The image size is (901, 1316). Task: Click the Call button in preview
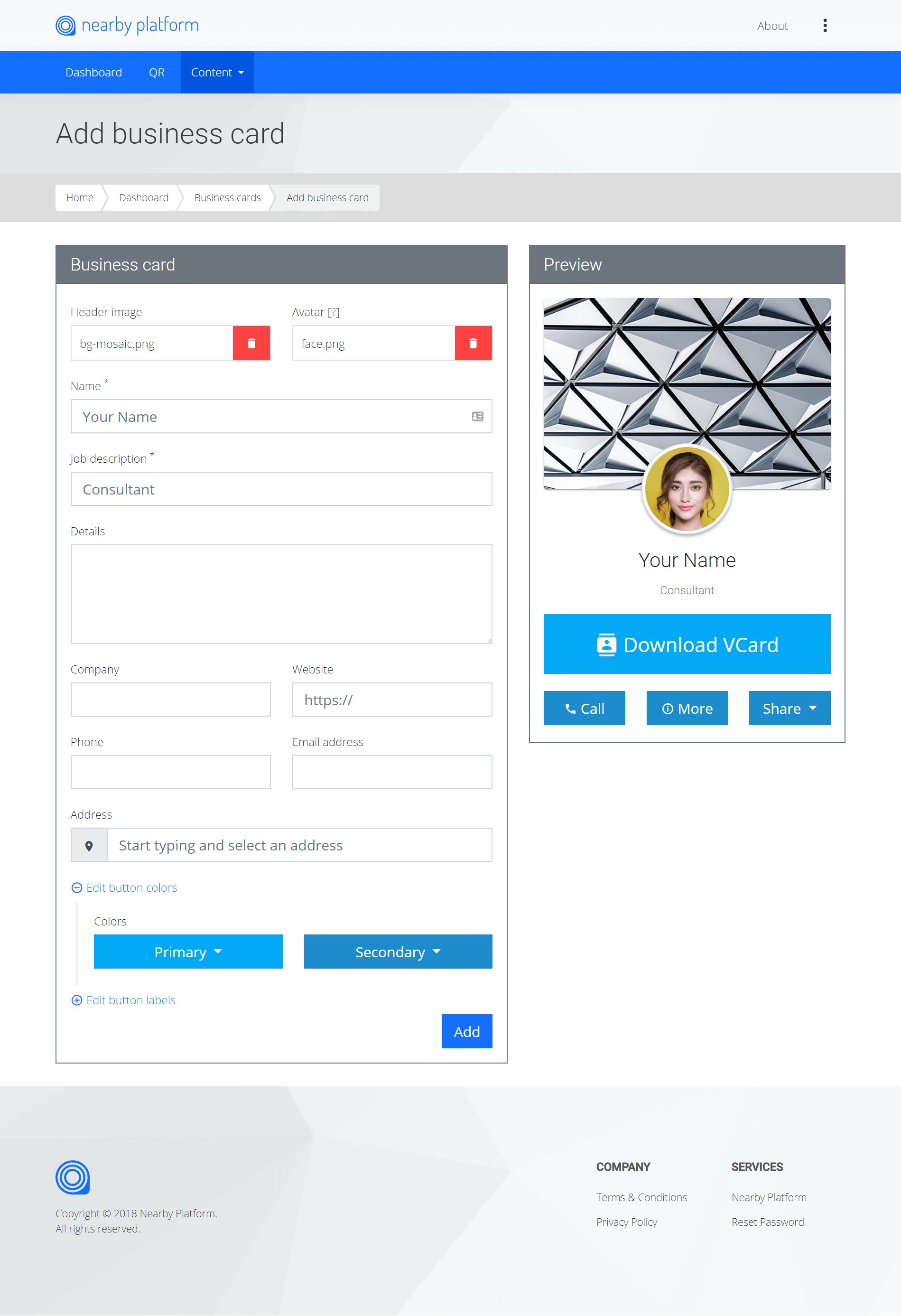(585, 709)
